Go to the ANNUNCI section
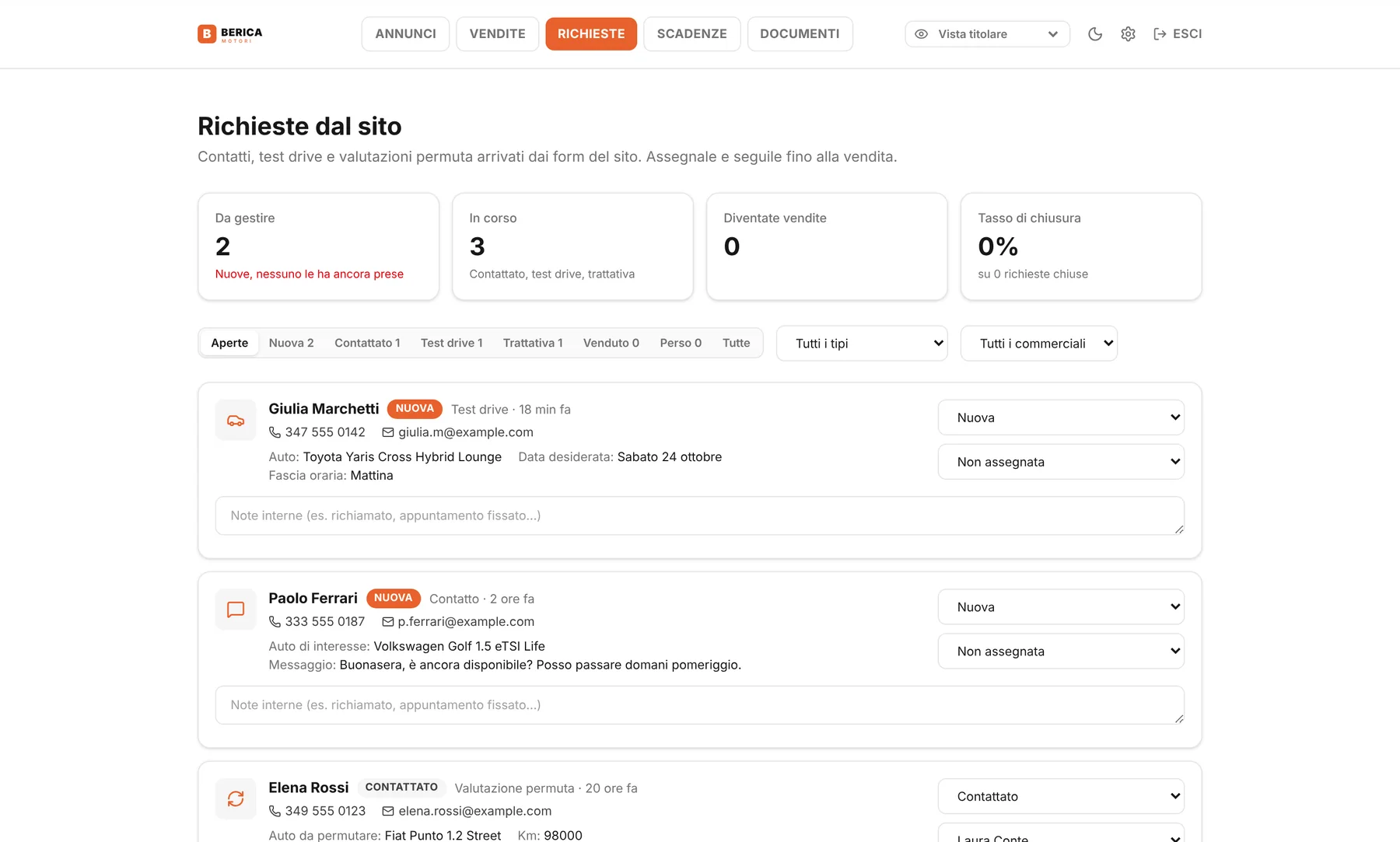Image resolution: width=1400 pixels, height=842 pixels. click(405, 34)
